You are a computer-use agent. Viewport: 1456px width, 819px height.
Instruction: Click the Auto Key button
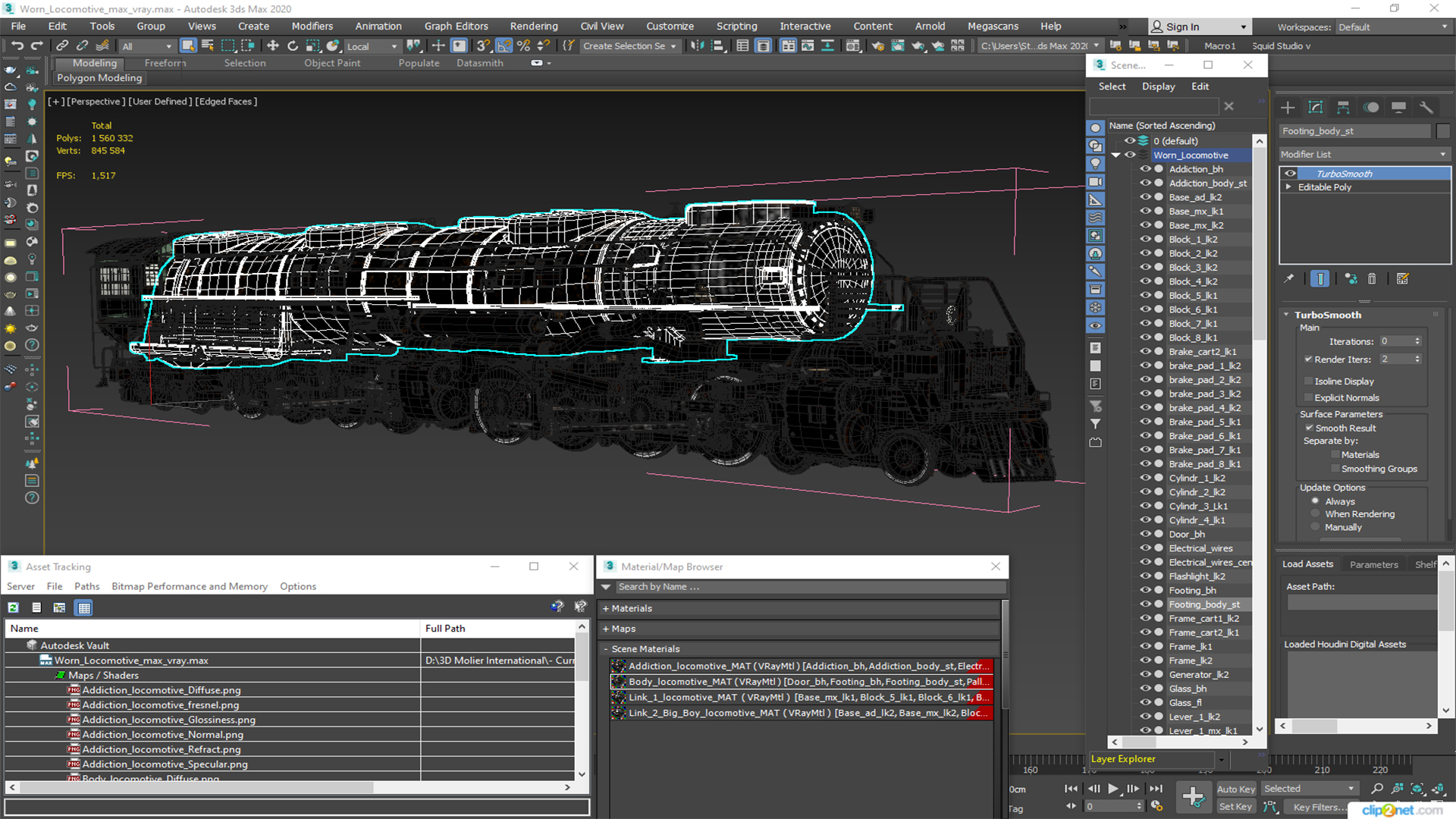1236,789
